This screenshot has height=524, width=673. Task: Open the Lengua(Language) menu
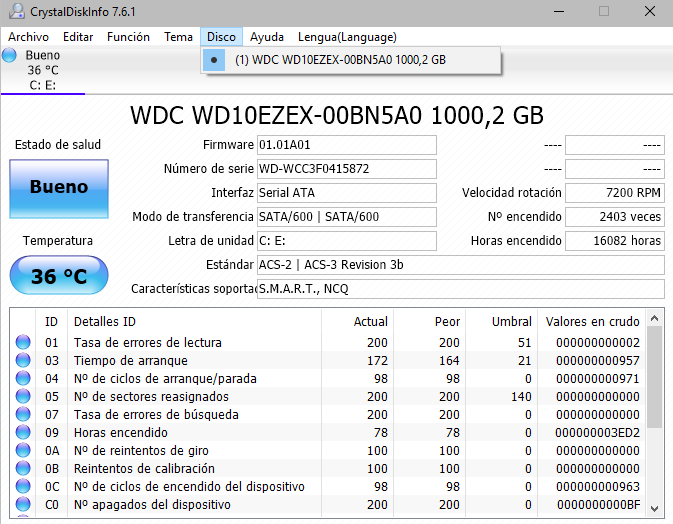[347, 37]
